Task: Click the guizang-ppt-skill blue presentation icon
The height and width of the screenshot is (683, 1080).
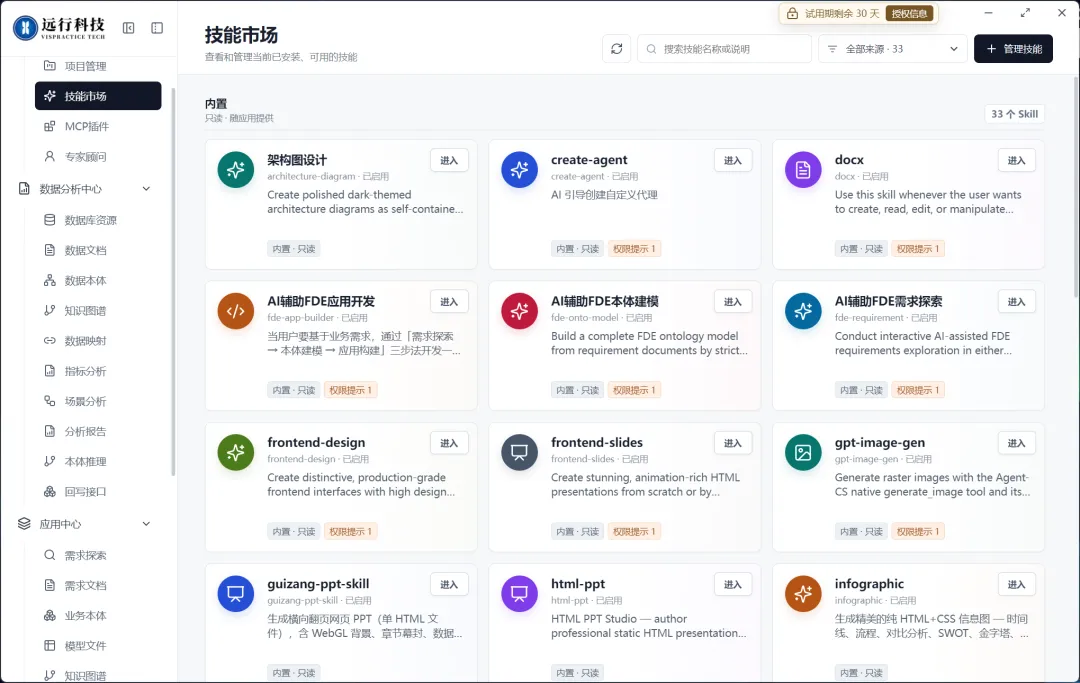Action: (236, 593)
